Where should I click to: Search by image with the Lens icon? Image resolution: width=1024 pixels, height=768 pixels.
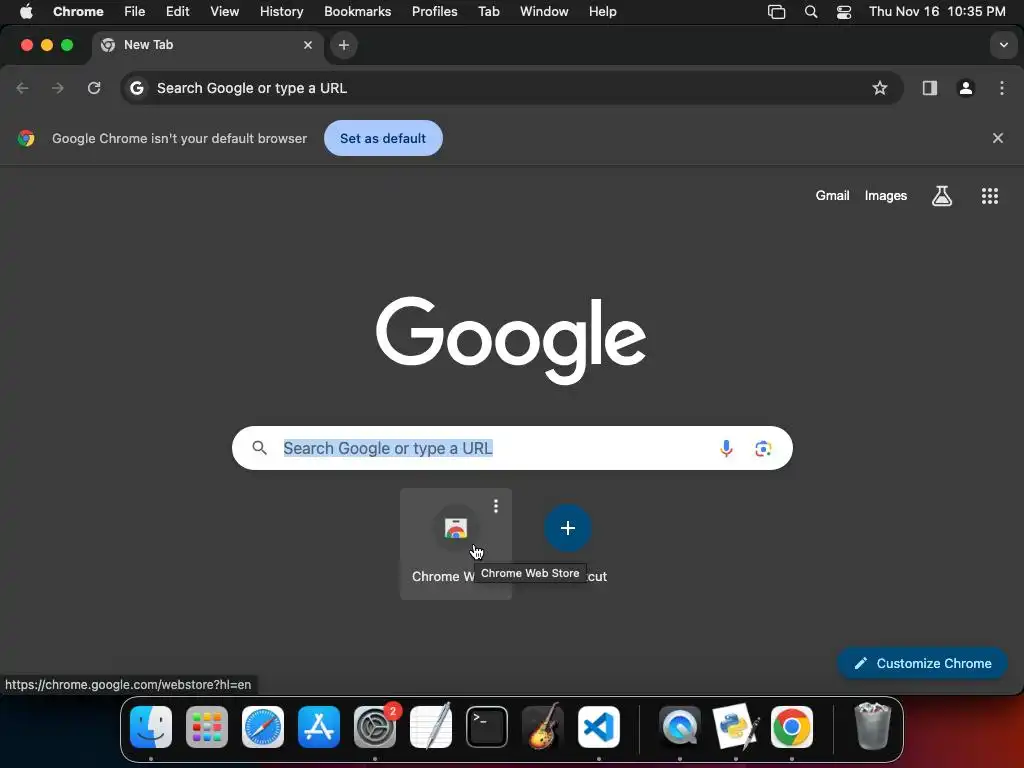(763, 449)
